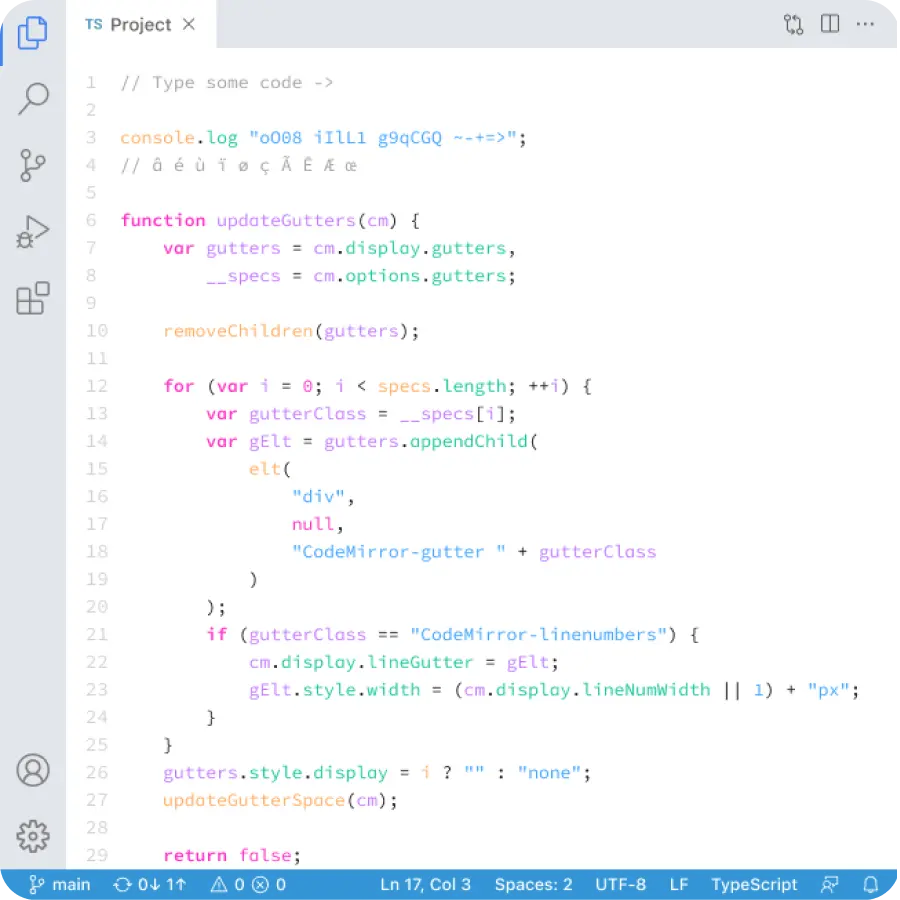The image size is (900, 900).
Task: Sync changes using the 0↓ 1↑ indicator
Action: 150,884
